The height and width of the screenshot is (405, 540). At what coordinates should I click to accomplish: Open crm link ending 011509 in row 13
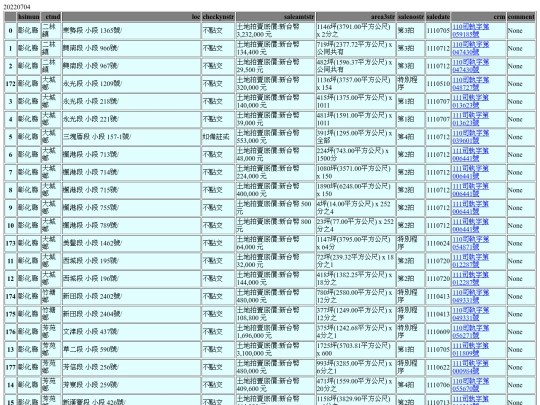pyautogui.click(x=470, y=350)
